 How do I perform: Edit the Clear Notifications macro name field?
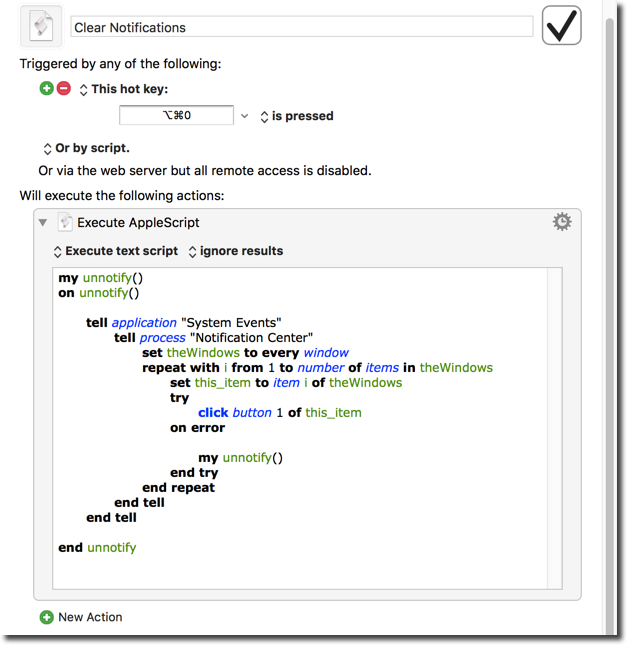(302, 27)
